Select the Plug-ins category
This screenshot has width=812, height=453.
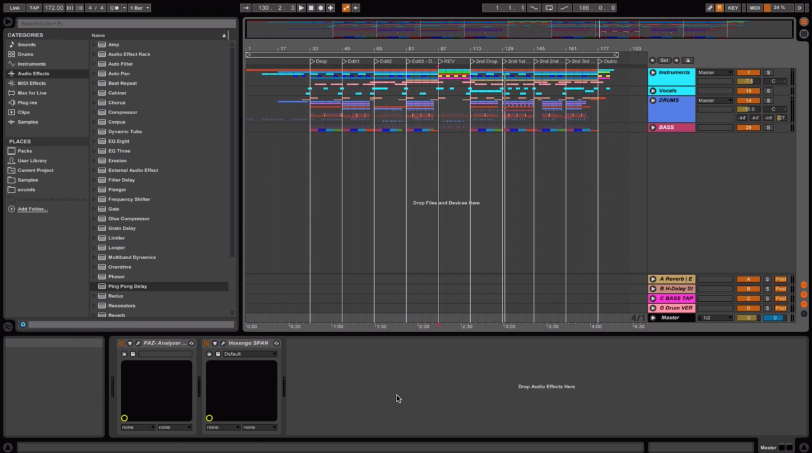coord(27,103)
